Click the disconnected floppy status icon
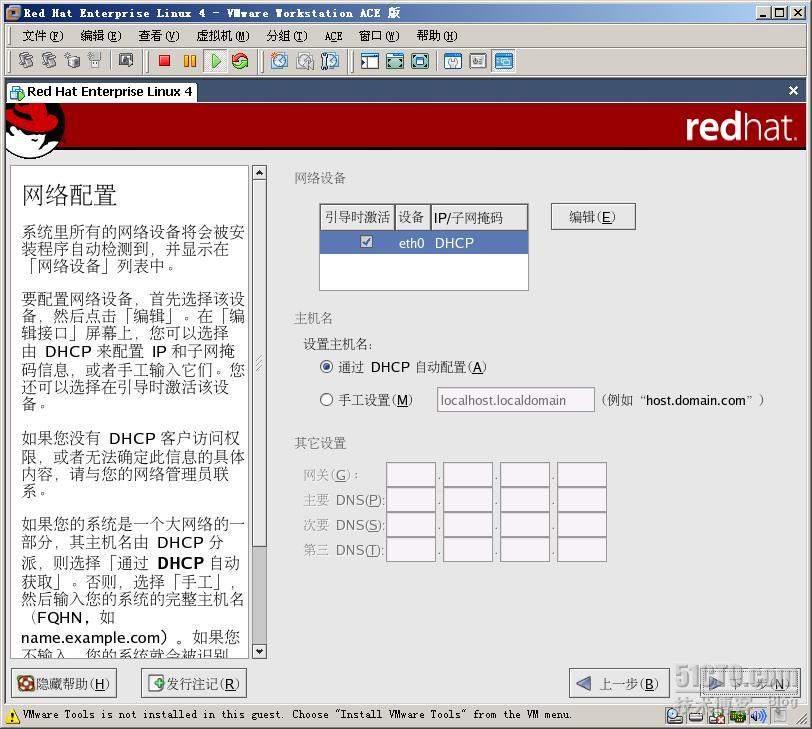This screenshot has width=812, height=729. [717, 717]
